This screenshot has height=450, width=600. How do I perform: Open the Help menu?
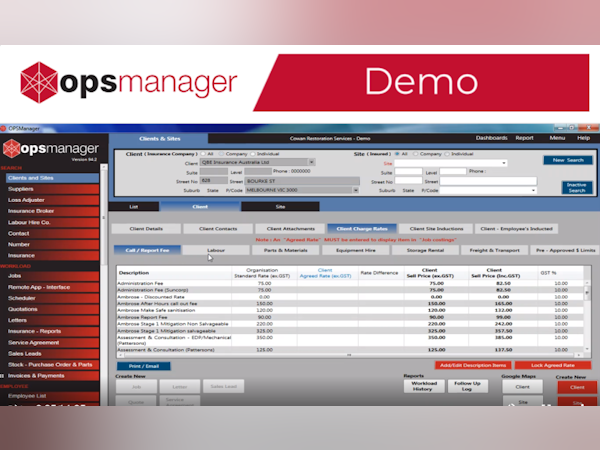[x=583, y=138]
